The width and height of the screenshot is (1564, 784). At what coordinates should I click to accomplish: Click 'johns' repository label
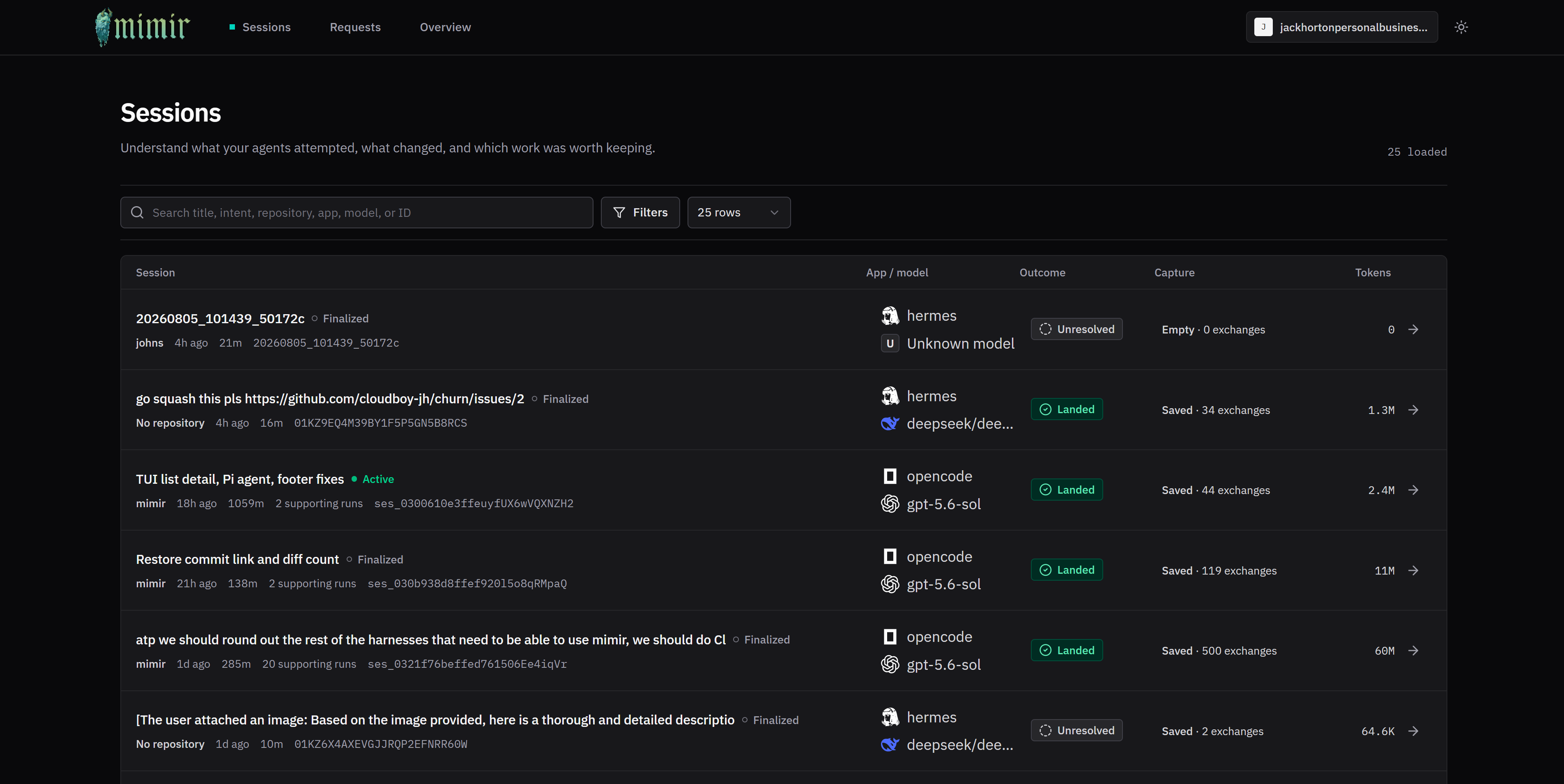[x=149, y=343]
